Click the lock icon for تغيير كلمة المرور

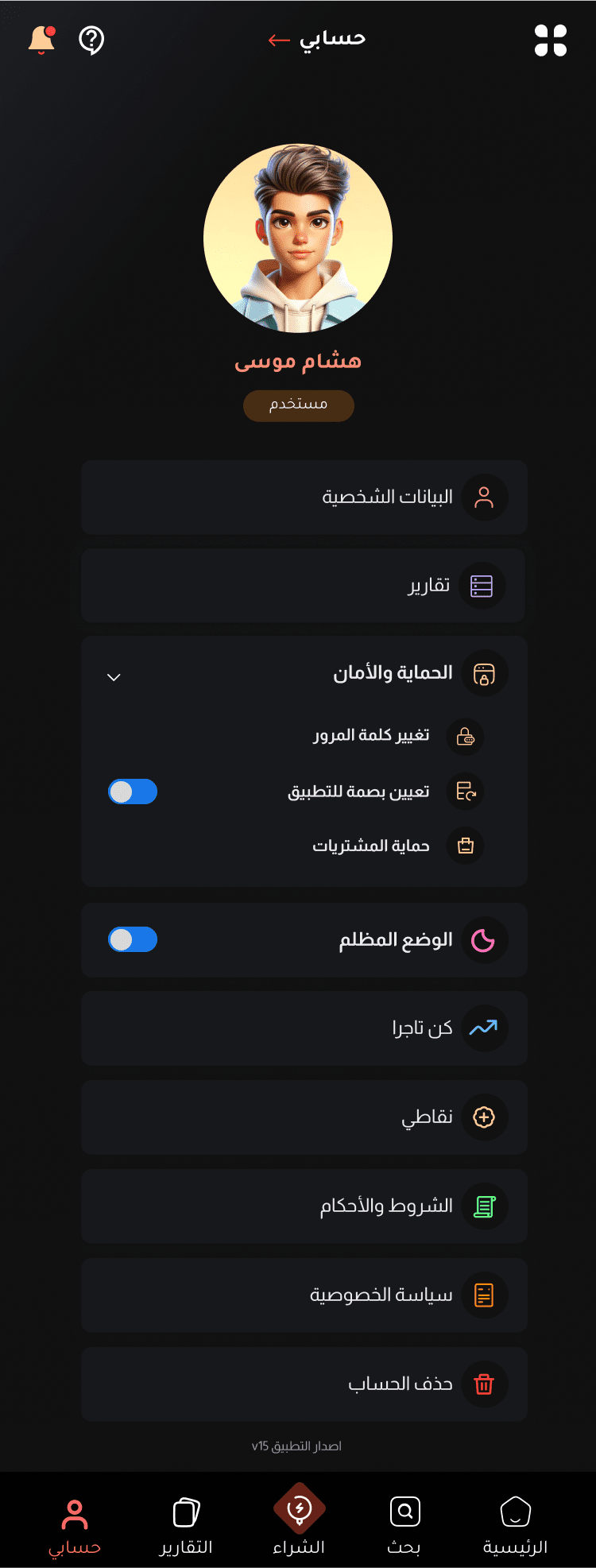[x=466, y=737]
